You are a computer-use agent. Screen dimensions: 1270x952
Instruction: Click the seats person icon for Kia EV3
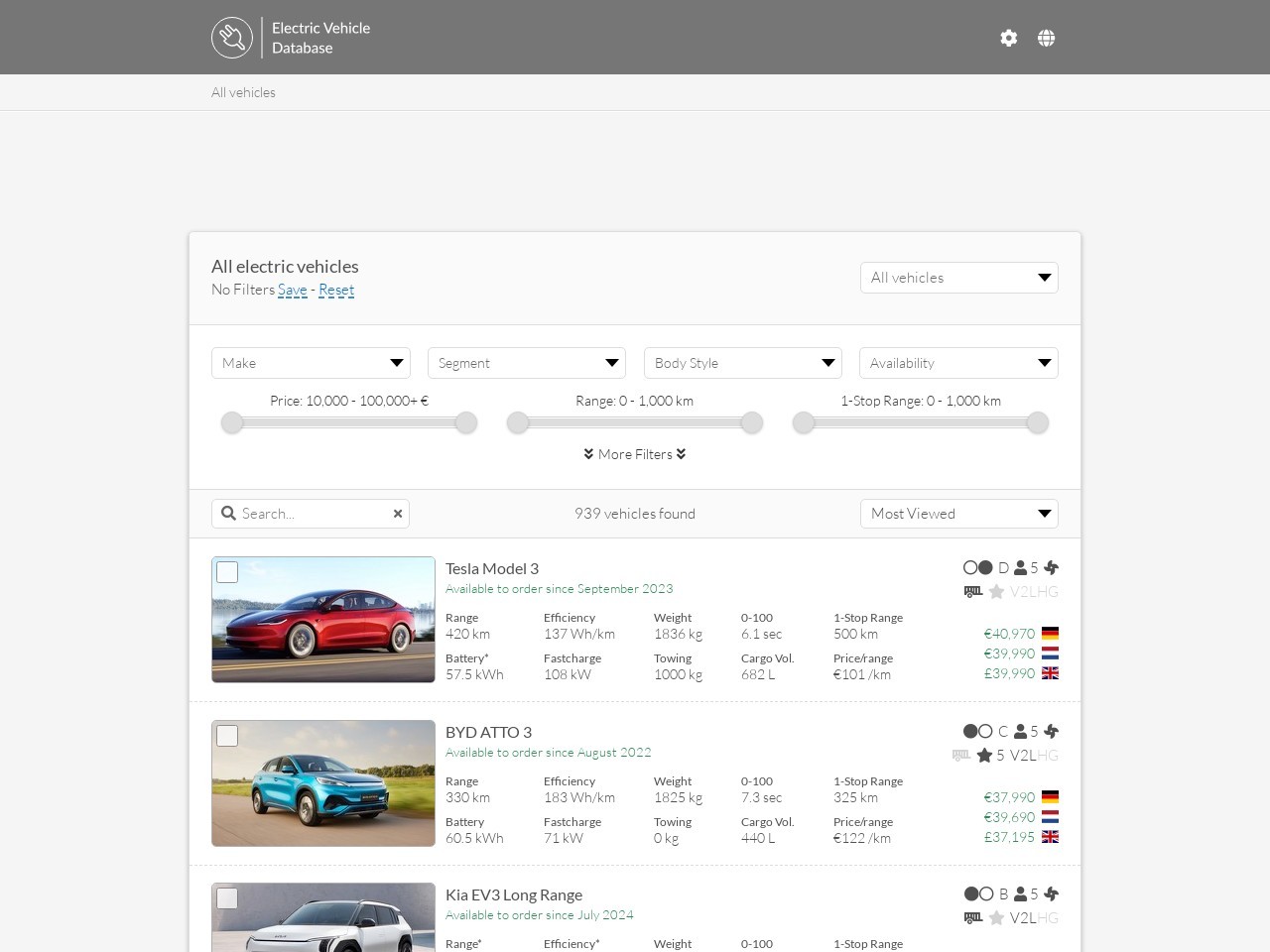(x=1020, y=894)
